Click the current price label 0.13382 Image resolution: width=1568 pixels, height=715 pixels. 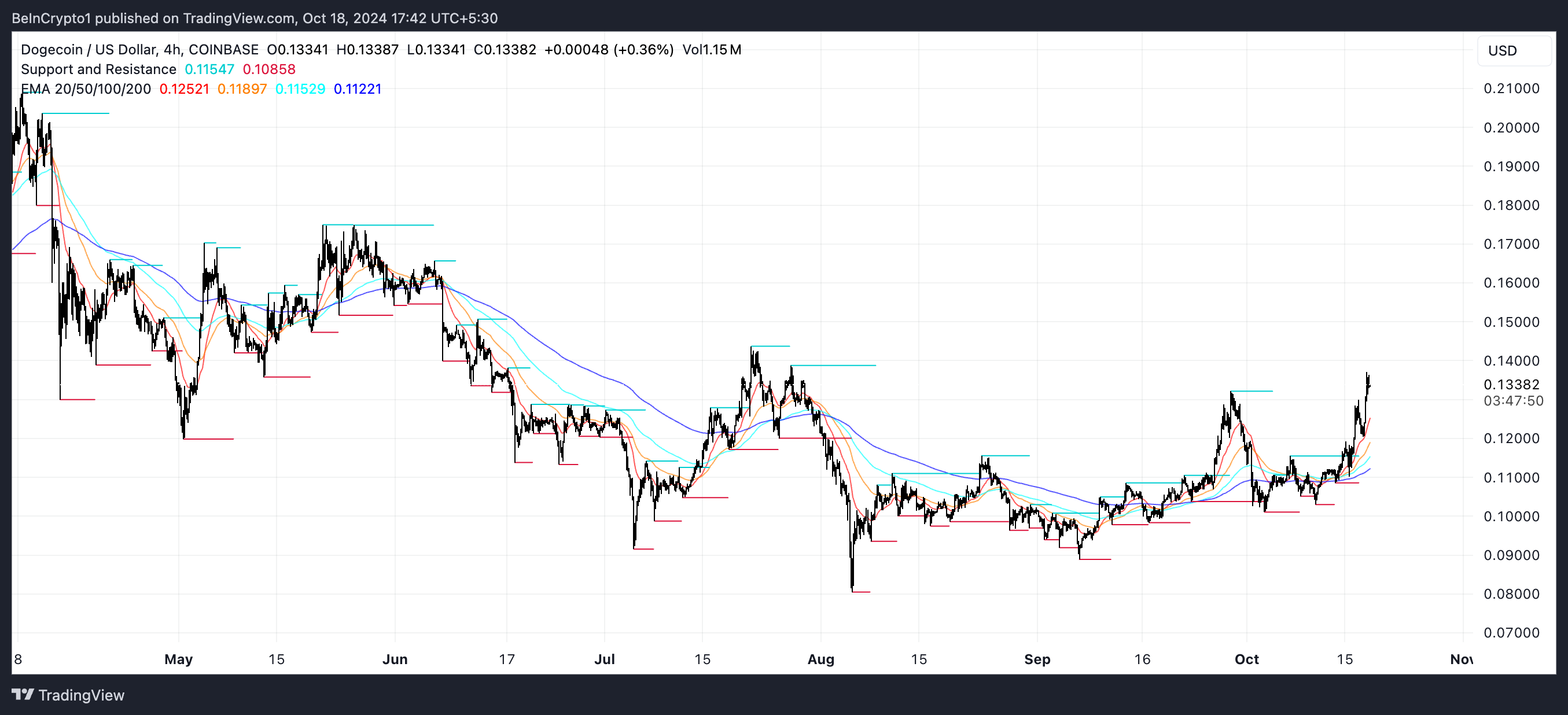tap(1511, 384)
